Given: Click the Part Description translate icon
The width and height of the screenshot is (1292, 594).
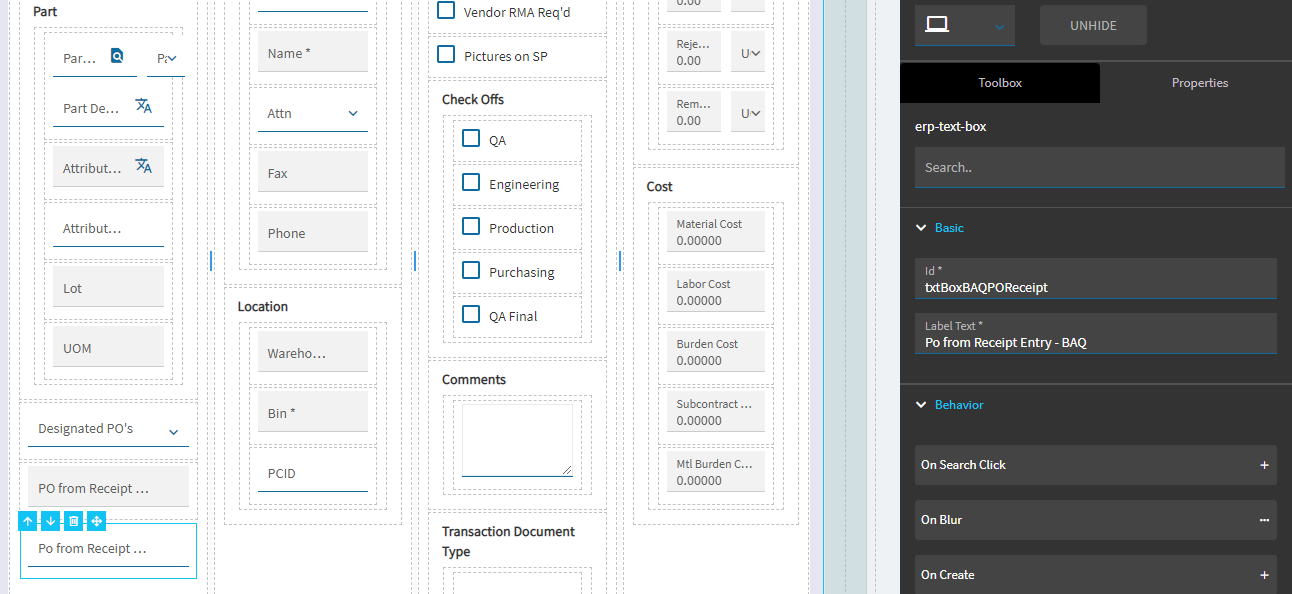Looking at the screenshot, I should coord(143,106).
